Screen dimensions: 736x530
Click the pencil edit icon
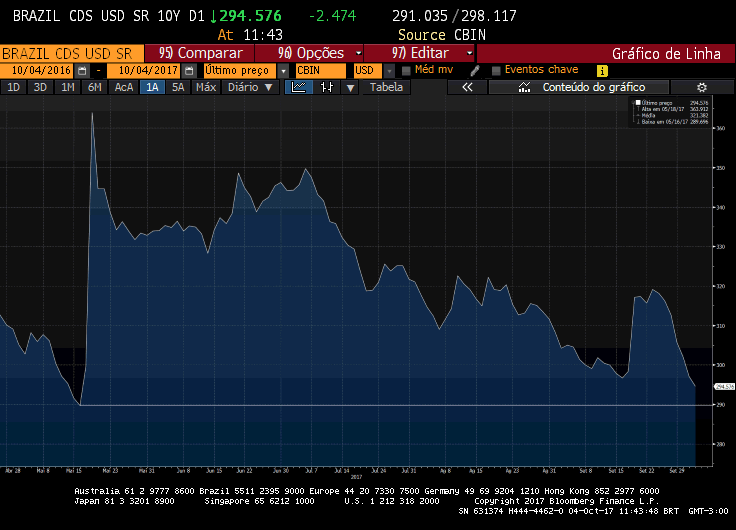pos(475,71)
